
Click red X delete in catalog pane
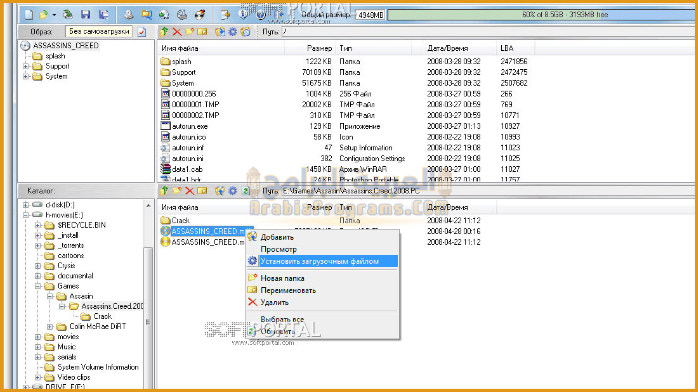pyautogui.click(x=190, y=190)
